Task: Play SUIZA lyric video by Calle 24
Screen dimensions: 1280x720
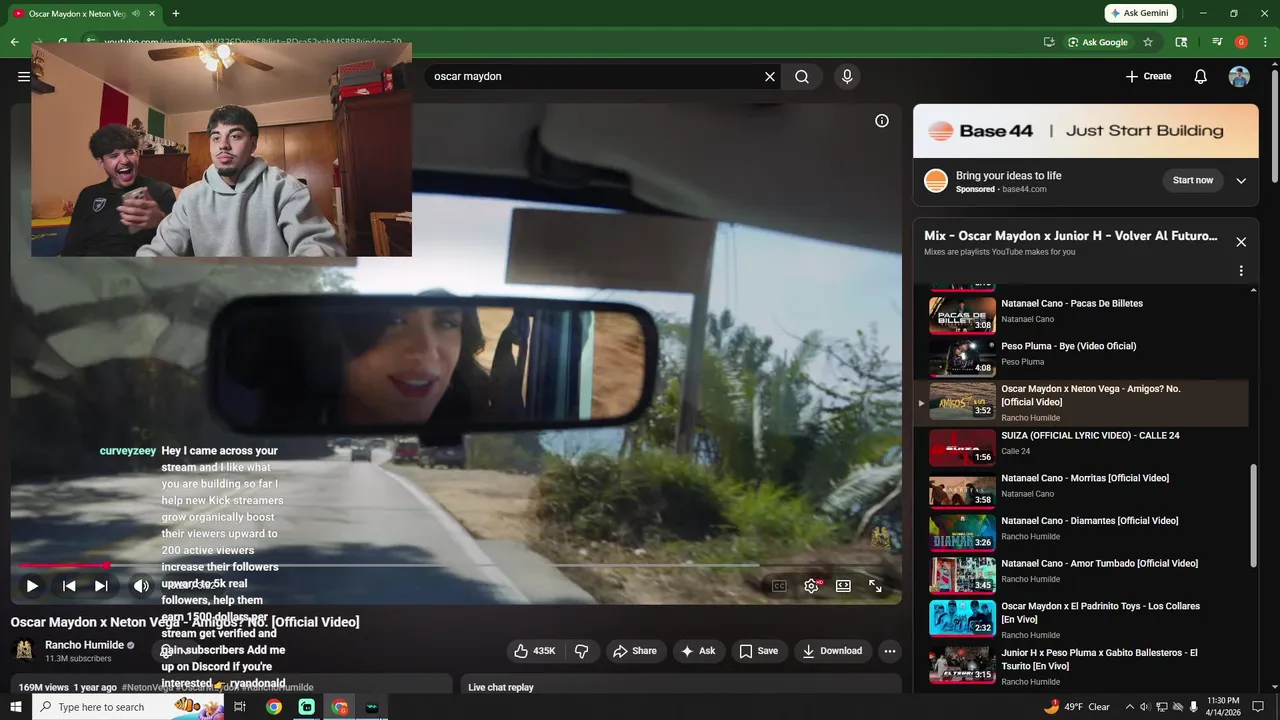Action: pyautogui.click(x=1083, y=447)
